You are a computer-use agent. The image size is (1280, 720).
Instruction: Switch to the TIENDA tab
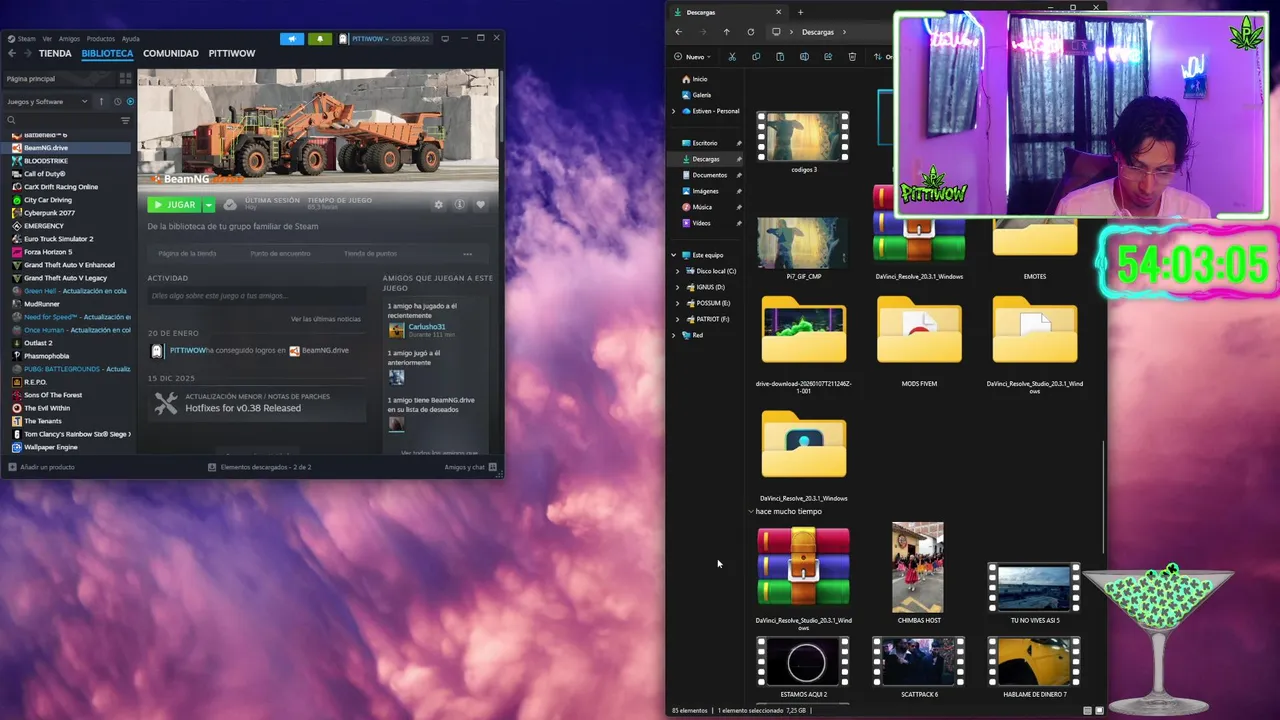click(55, 53)
